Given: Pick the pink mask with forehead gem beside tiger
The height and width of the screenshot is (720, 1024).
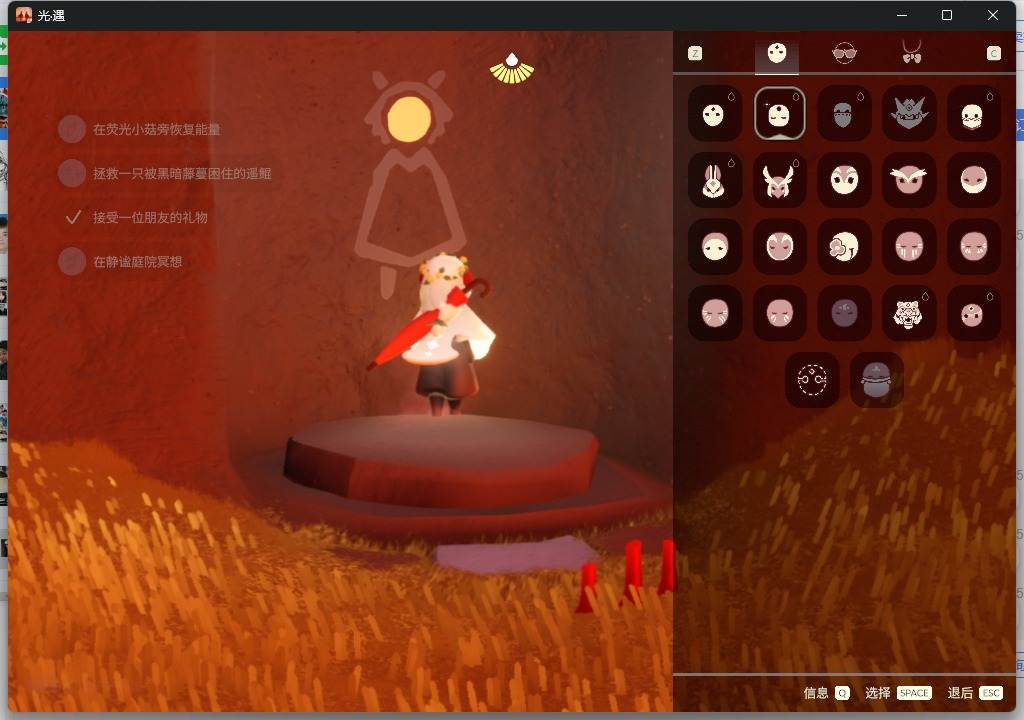Looking at the screenshot, I should tap(973, 313).
